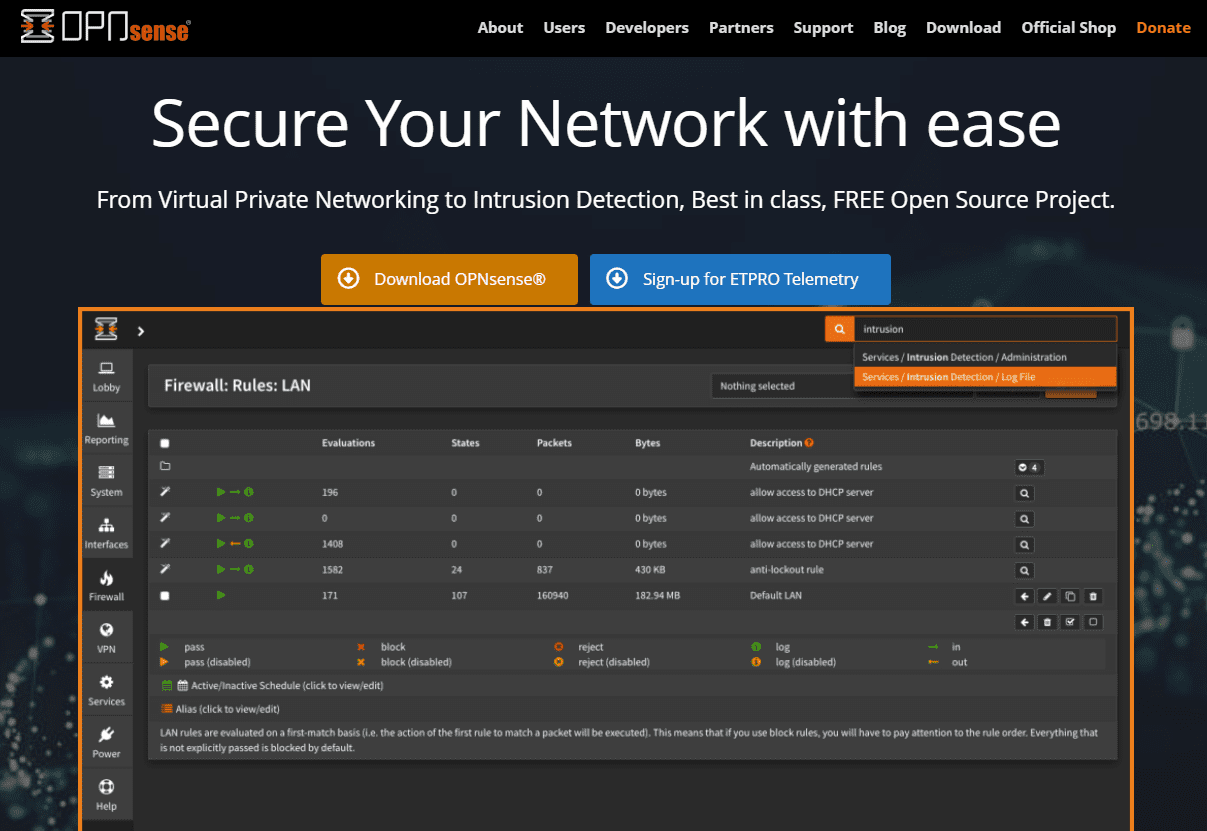Image resolution: width=1207 pixels, height=831 pixels.
Task: Click the orange Donate link
Action: point(1163,28)
